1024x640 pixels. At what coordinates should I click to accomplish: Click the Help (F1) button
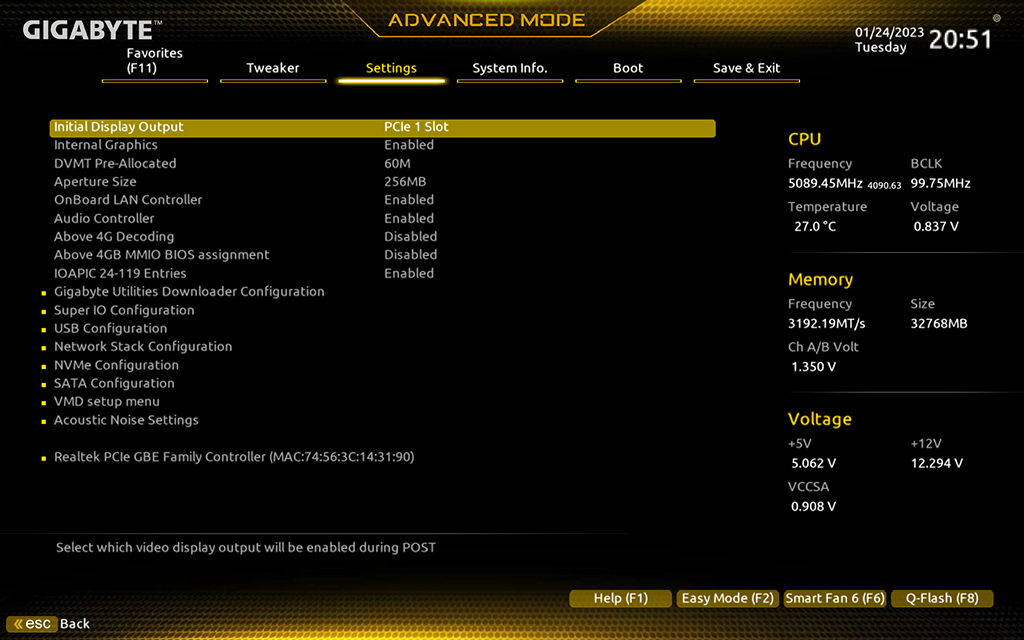tap(620, 598)
